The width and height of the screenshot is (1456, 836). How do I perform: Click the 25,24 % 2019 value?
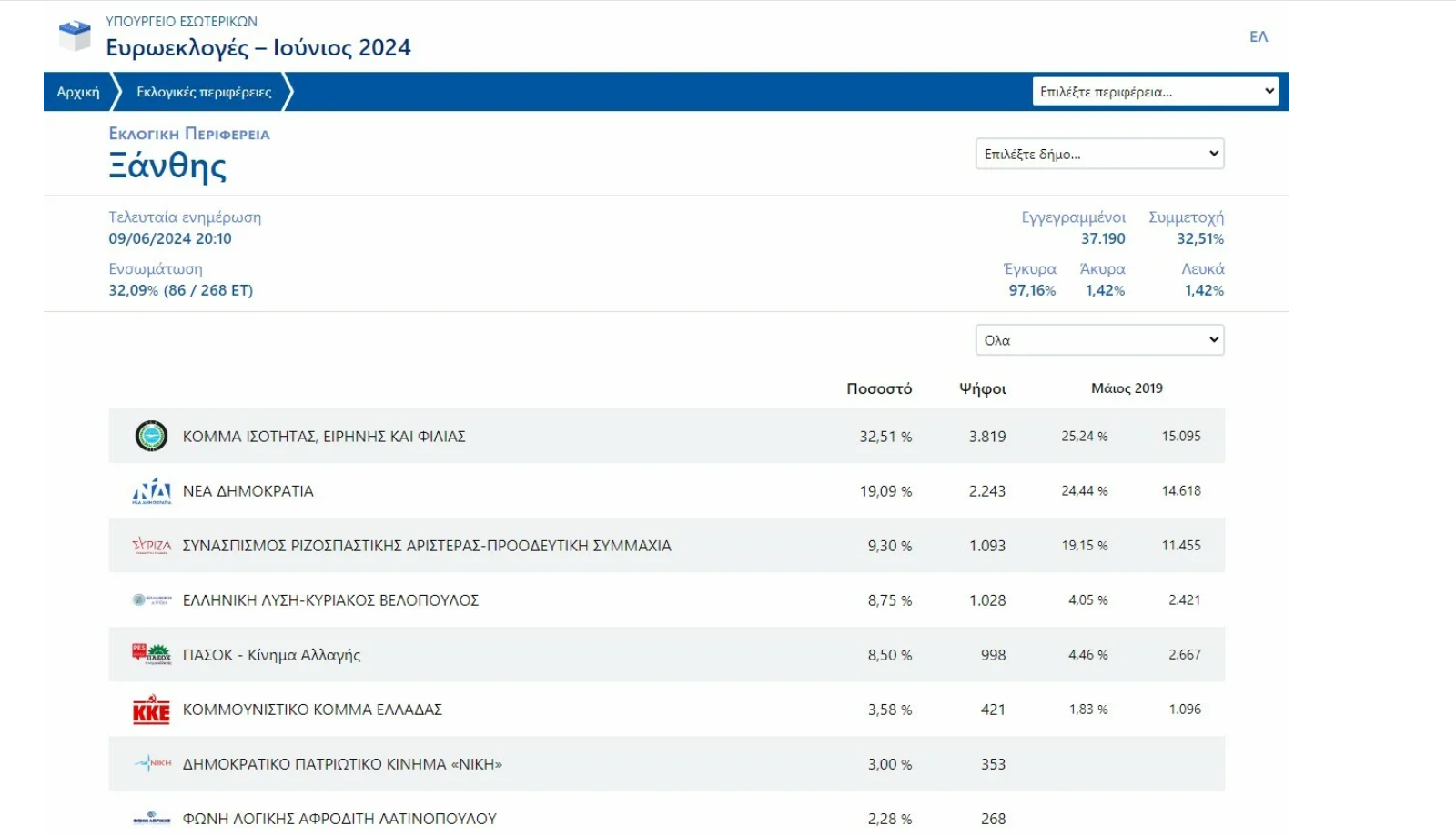1085,437
